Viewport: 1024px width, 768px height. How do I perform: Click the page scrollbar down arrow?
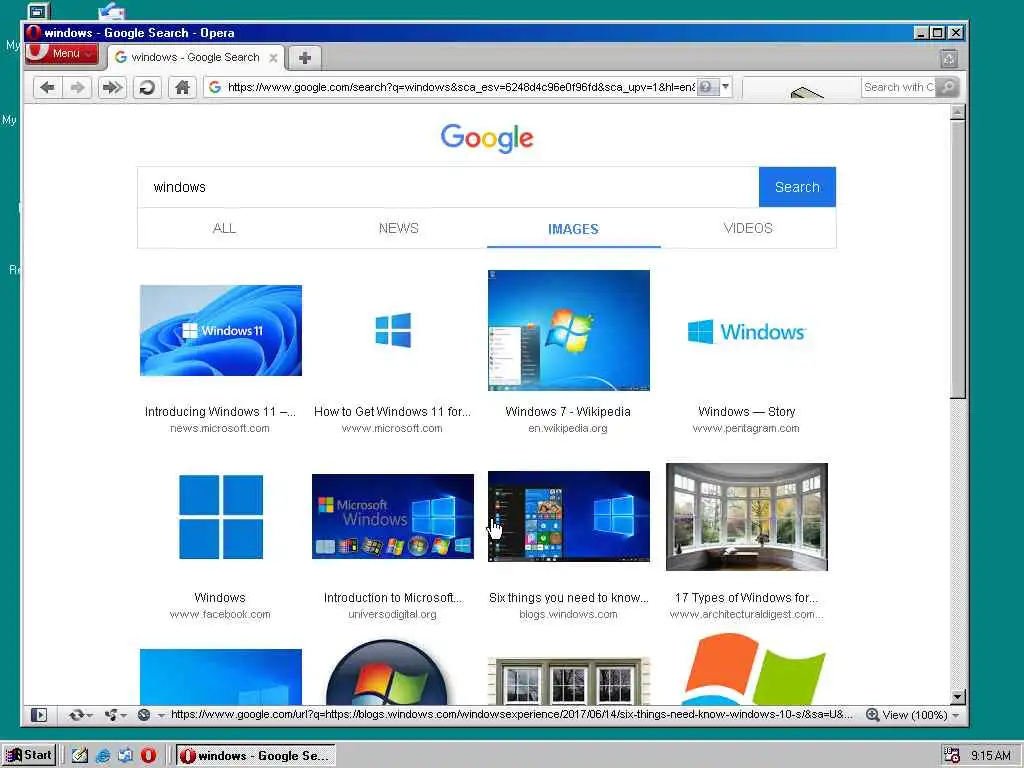[x=957, y=697]
